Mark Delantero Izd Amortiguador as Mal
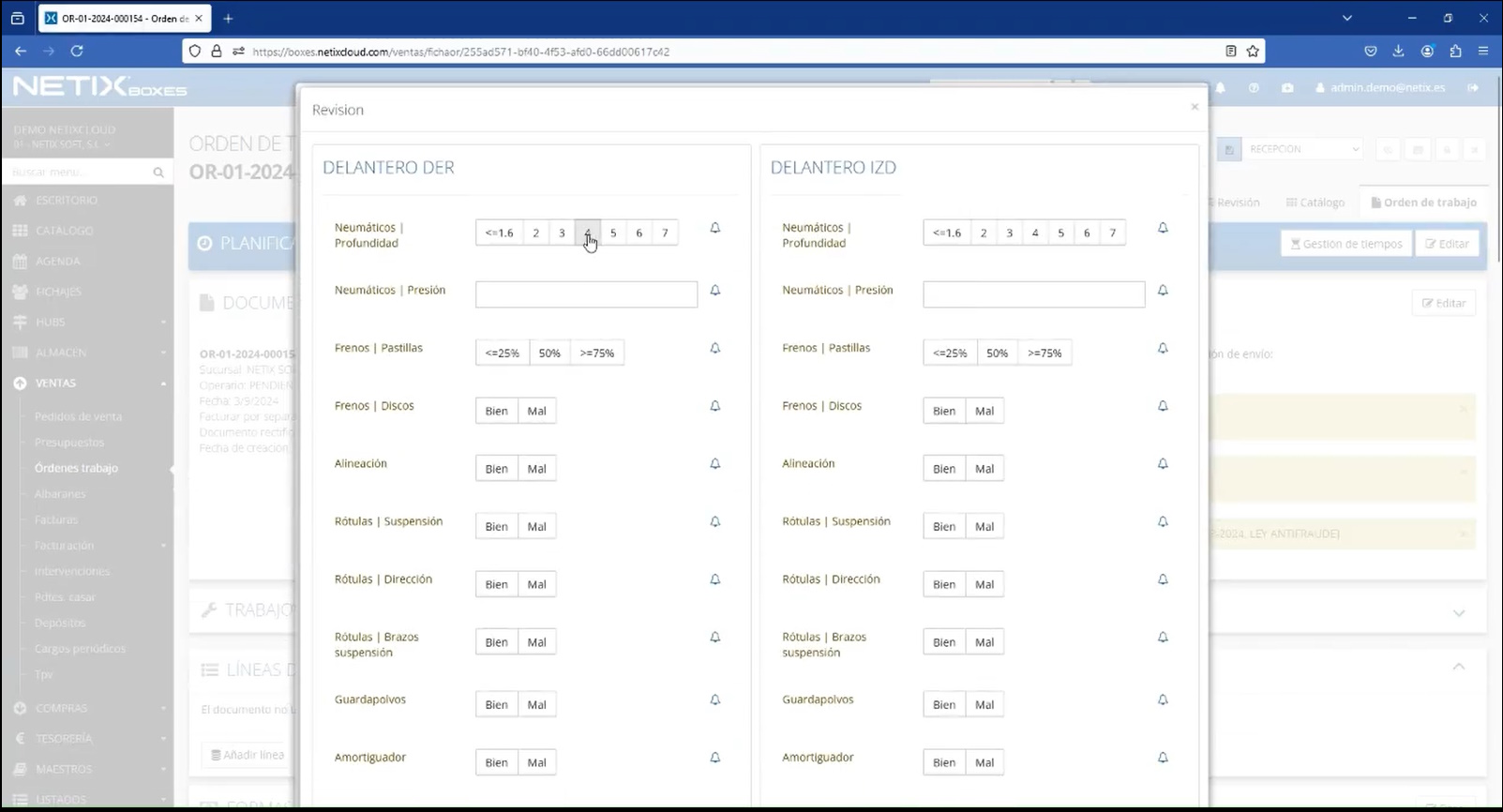 click(984, 762)
